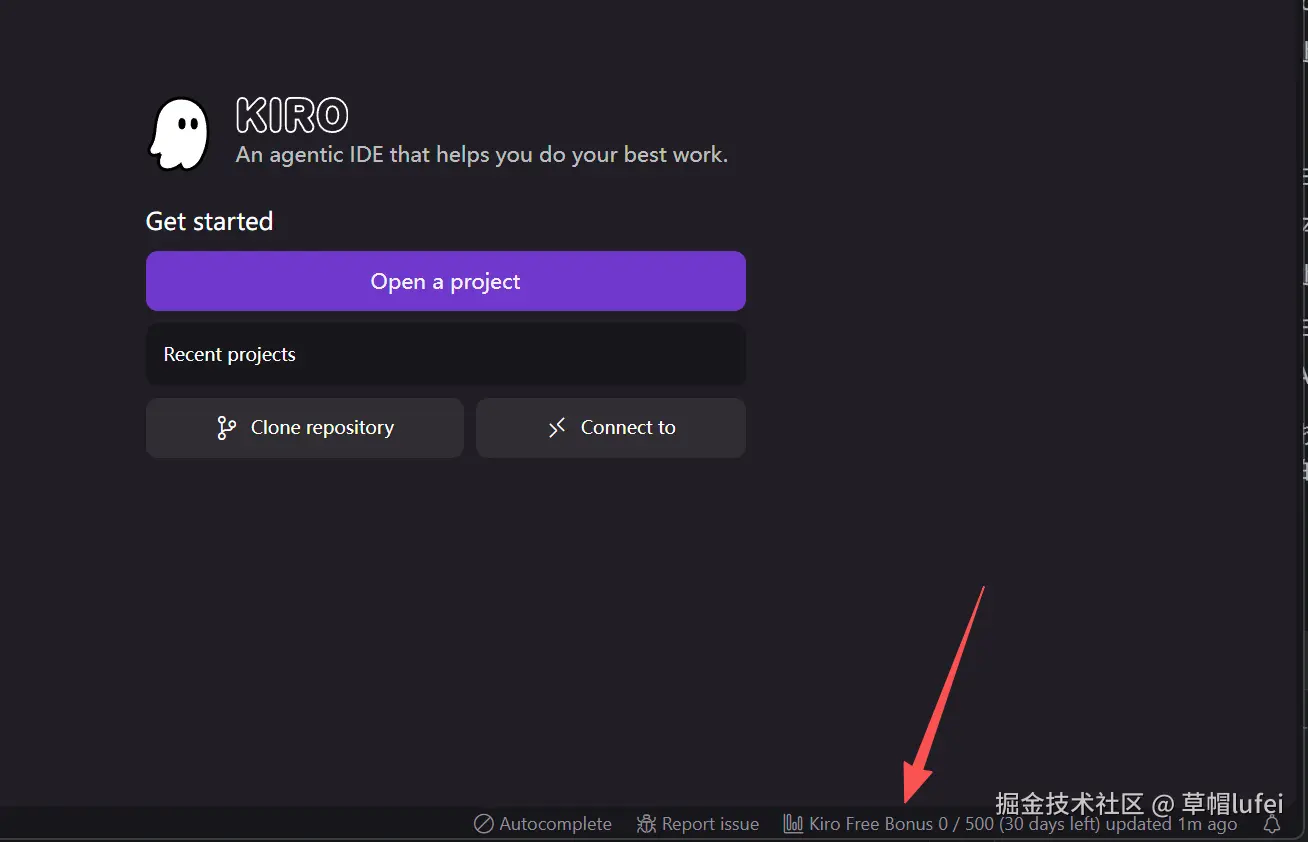The image size is (1308, 842).
Task: Open Report issue from the status bar
Action: point(698,824)
